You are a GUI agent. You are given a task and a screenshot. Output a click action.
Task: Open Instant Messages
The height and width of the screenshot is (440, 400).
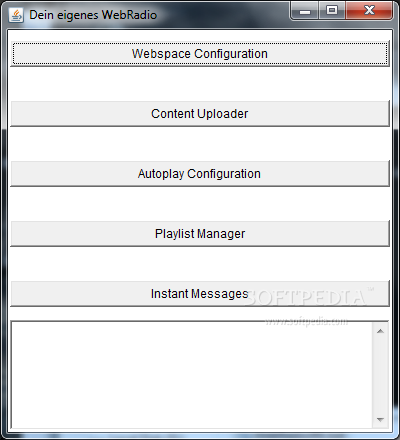click(x=200, y=294)
